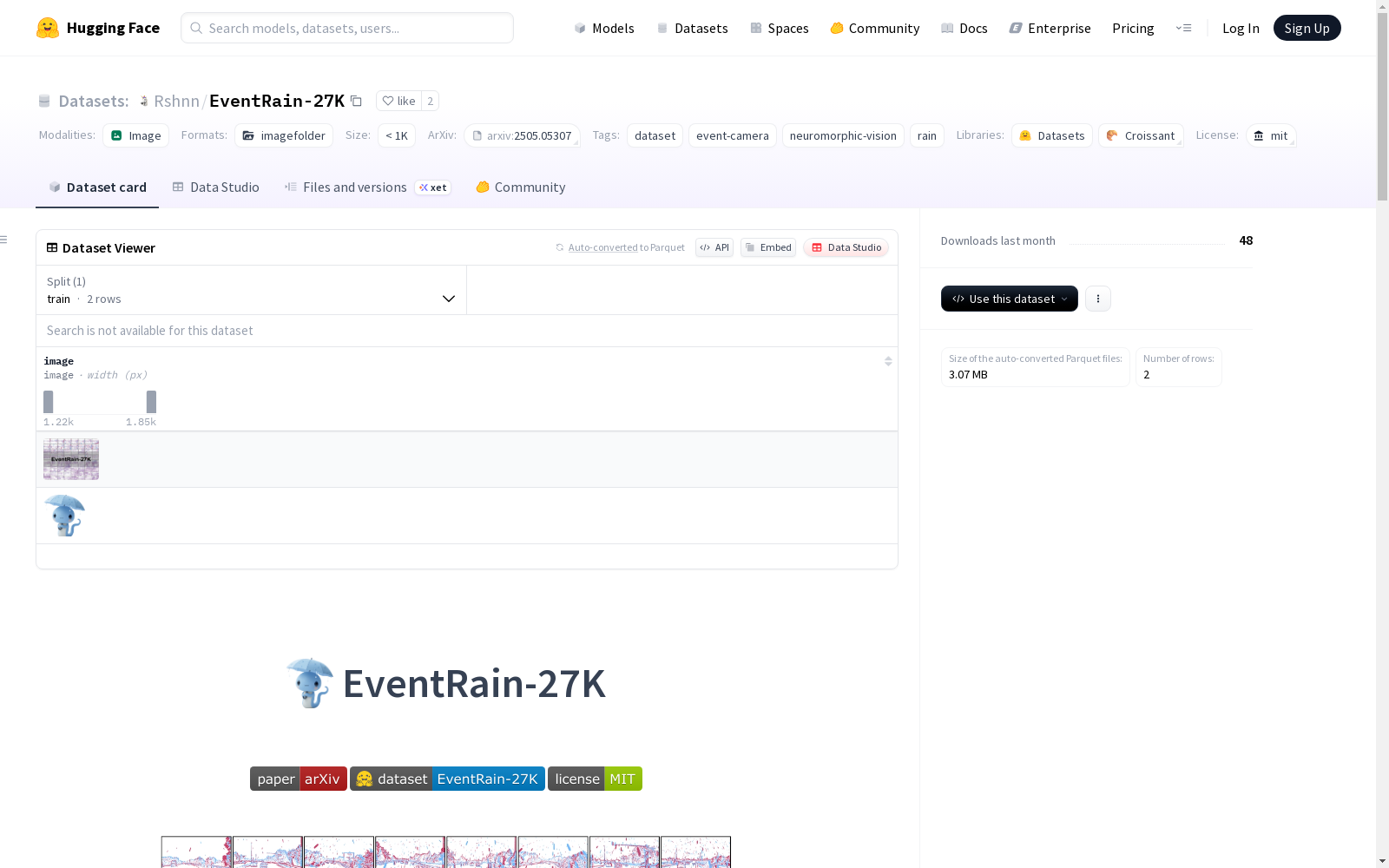Screen dimensions: 1389x868
Task: Click the API button
Action: click(x=714, y=247)
